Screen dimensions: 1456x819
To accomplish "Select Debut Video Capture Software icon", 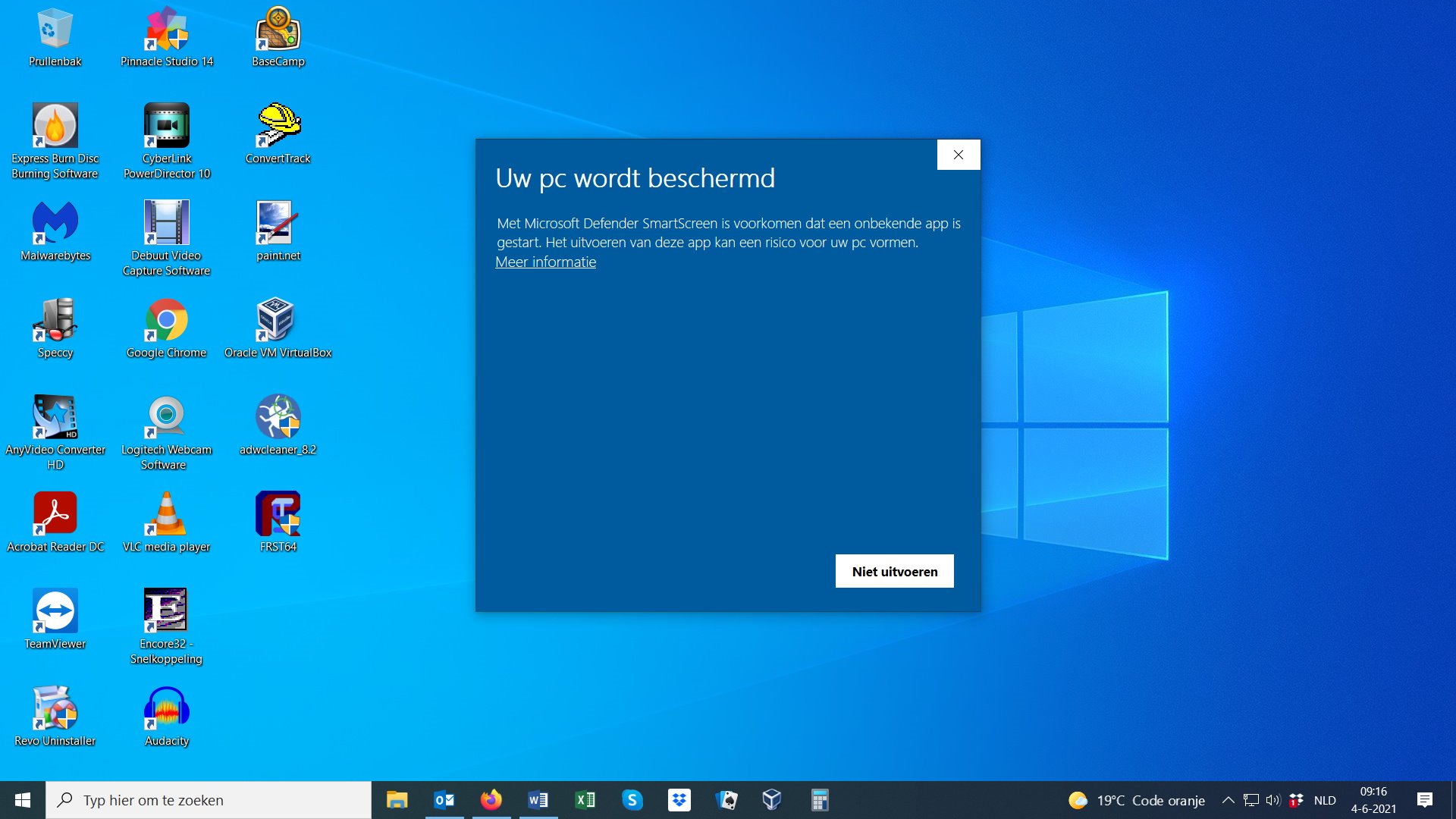I will 167,239.
